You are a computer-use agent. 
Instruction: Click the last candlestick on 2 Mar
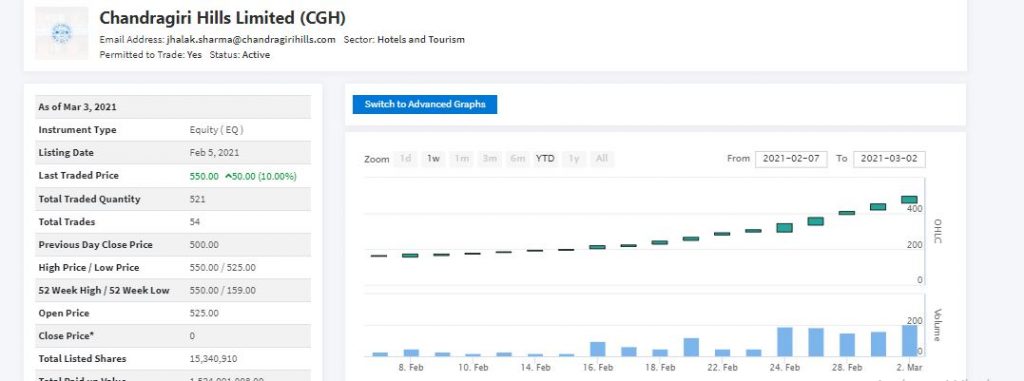(909, 200)
